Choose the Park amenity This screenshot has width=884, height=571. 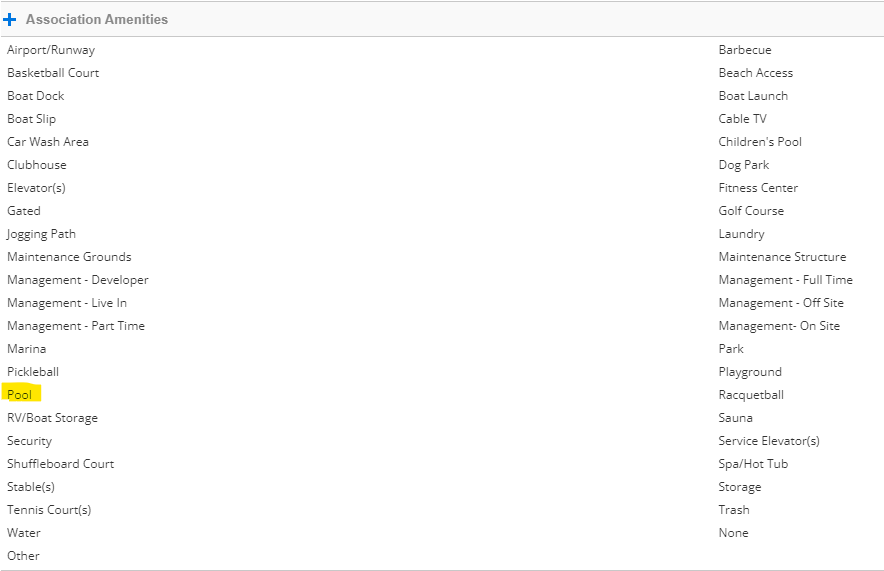coord(731,349)
